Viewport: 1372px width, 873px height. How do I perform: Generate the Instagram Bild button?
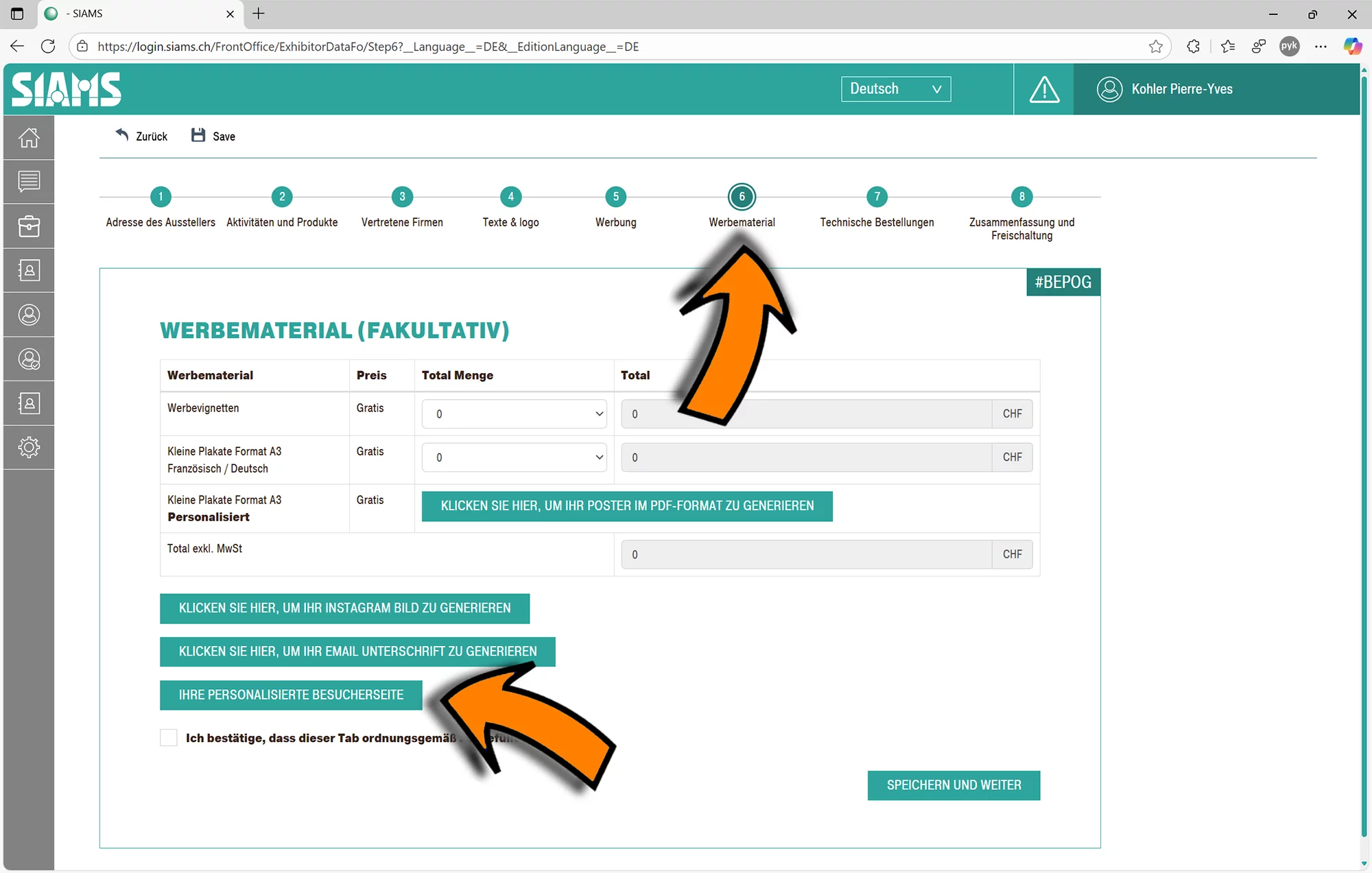pos(344,608)
